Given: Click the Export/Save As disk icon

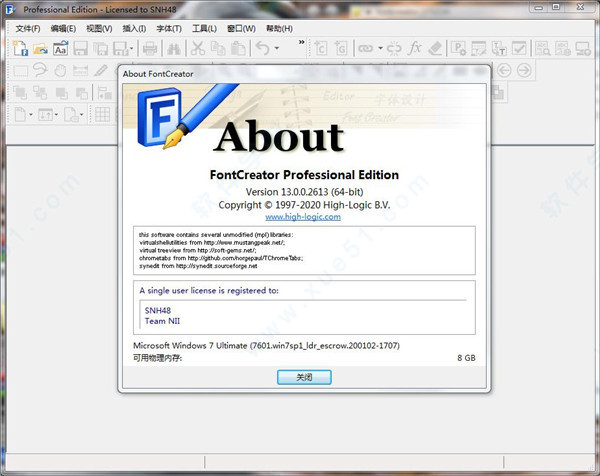Looking at the screenshot, I should point(120,49).
